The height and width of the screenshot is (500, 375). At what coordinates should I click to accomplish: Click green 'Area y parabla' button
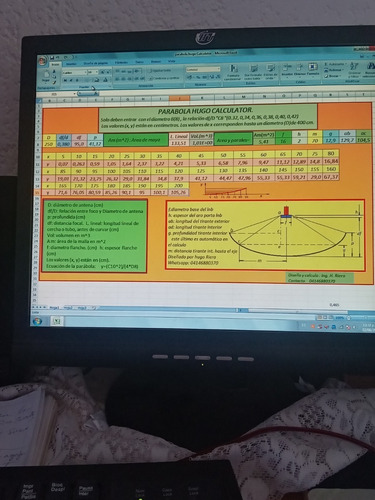(x=233, y=140)
